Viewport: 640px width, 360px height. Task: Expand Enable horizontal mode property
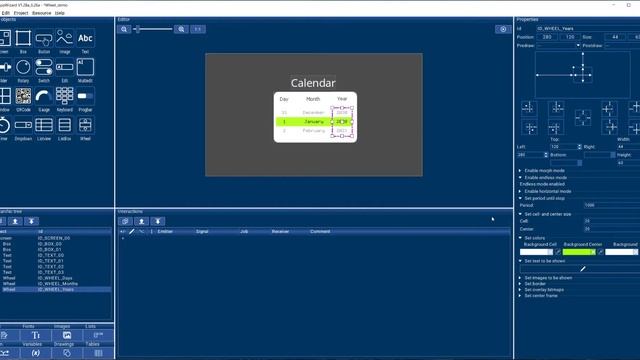pyautogui.click(x=520, y=191)
